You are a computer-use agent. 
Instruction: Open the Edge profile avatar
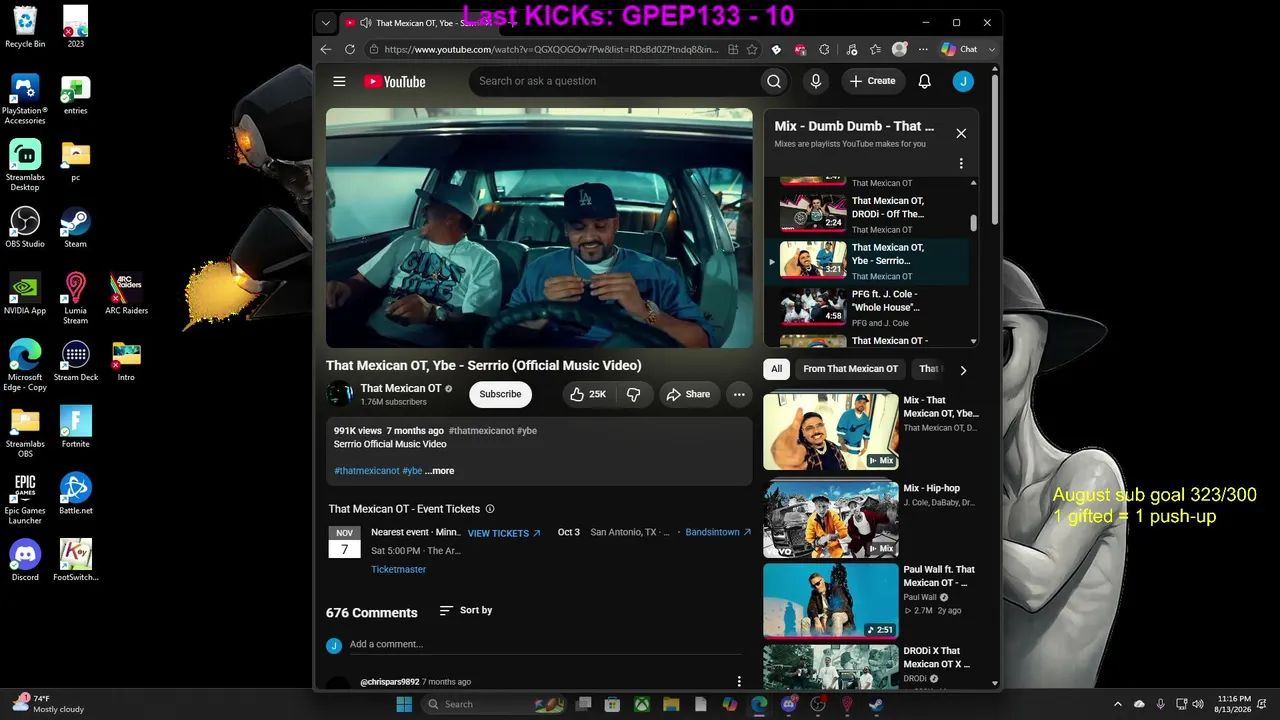pyautogui.click(x=900, y=49)
